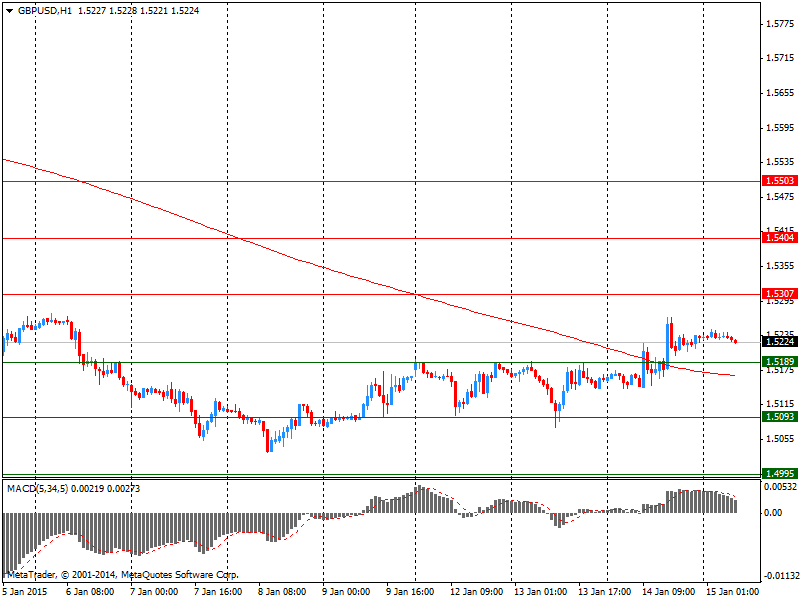The height and width of the screenshot is (600, 800).
Task: Click the 14 Jan 09:00 time axis label
Action: [668, 592]
